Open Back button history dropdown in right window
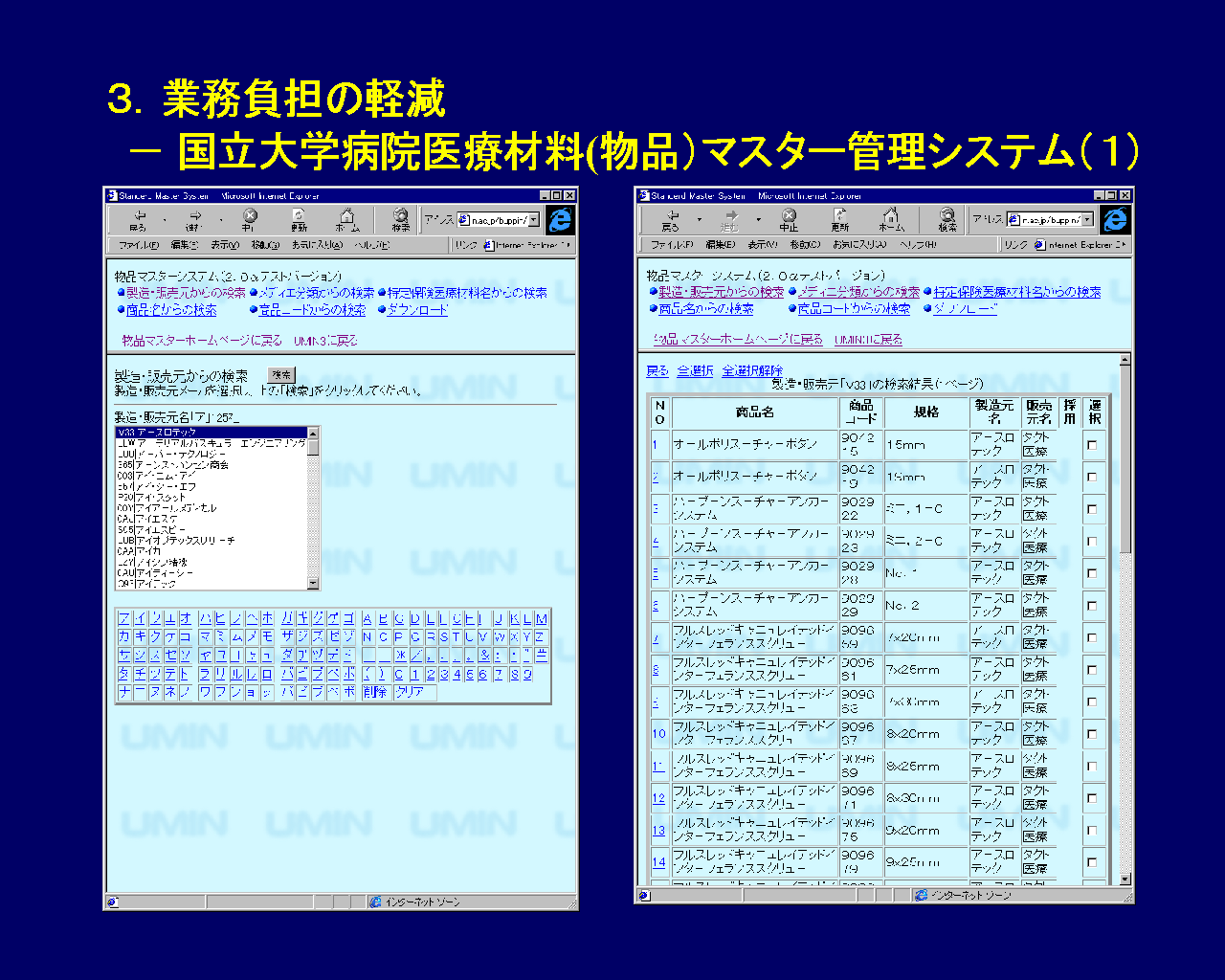1225x980 pixels. pyautogui.click(x=699, y=219)
